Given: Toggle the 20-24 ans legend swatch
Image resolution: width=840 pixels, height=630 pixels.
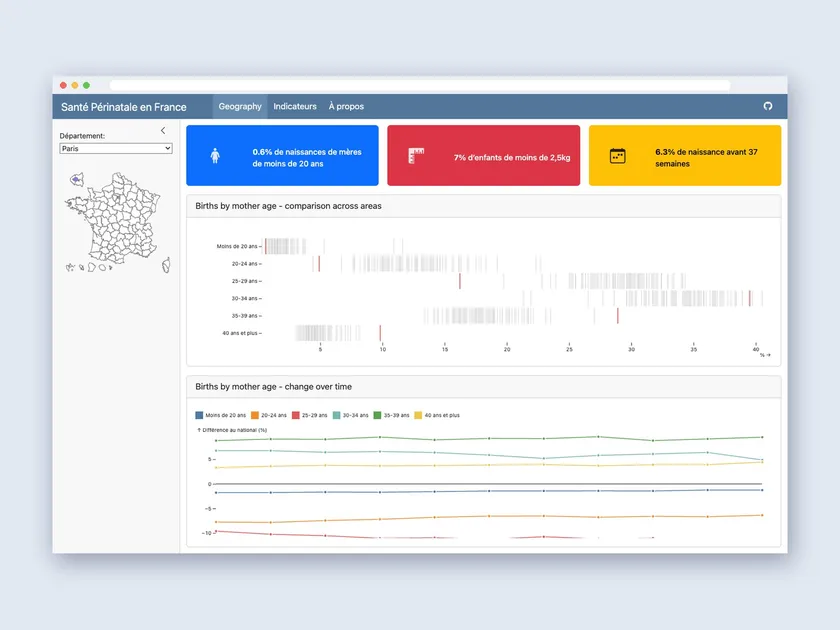Looking at the screenshot, I should (x=255, y=415).
